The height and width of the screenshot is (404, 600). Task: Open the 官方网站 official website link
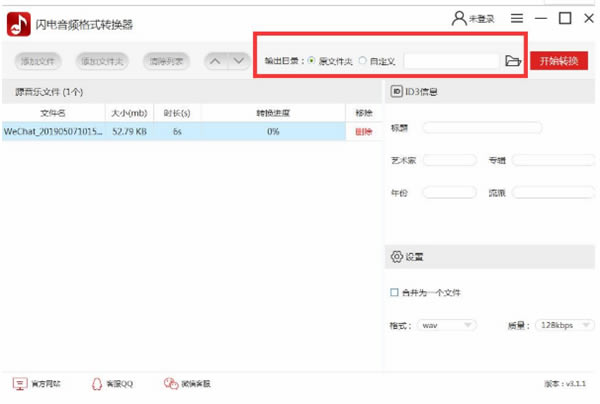point(37,384)
